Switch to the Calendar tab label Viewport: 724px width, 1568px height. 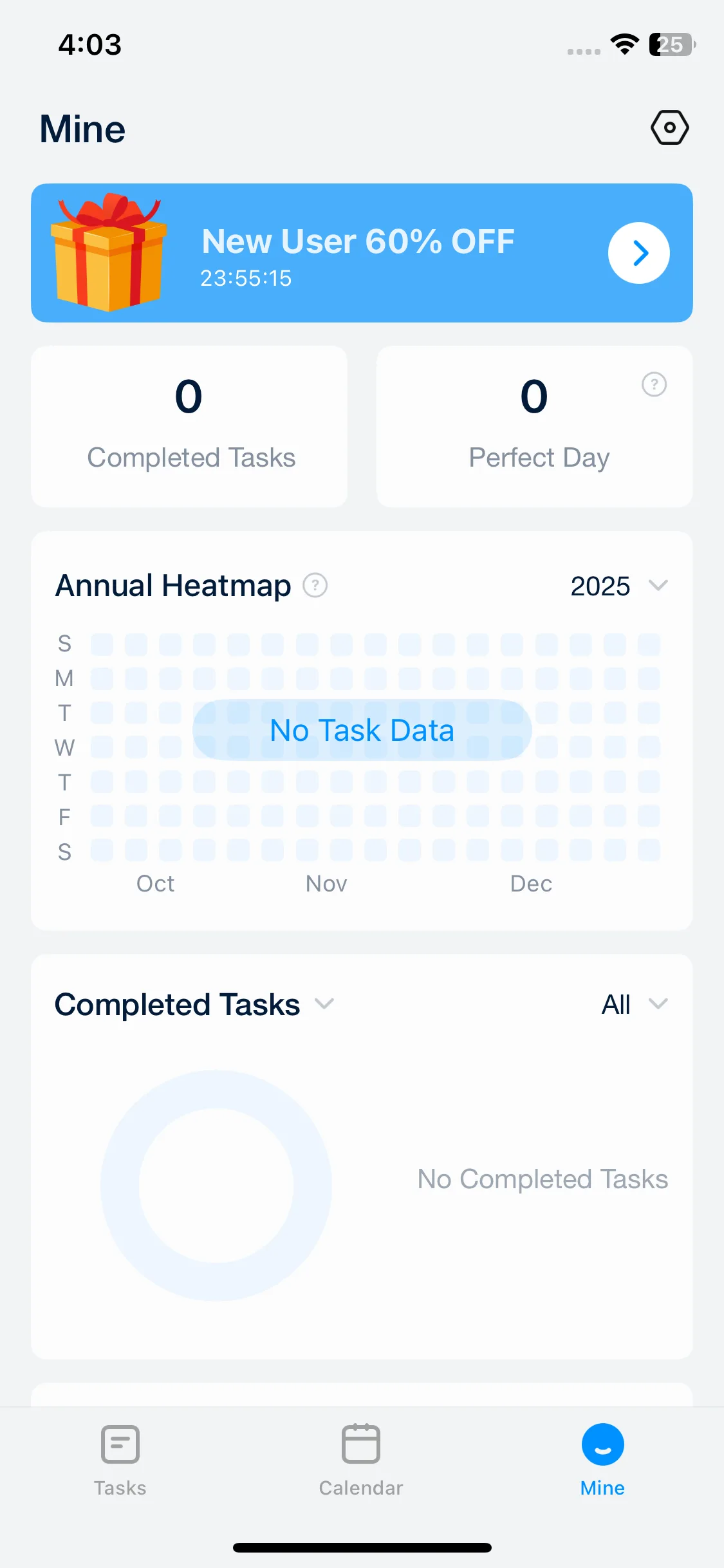[361, 1488]
